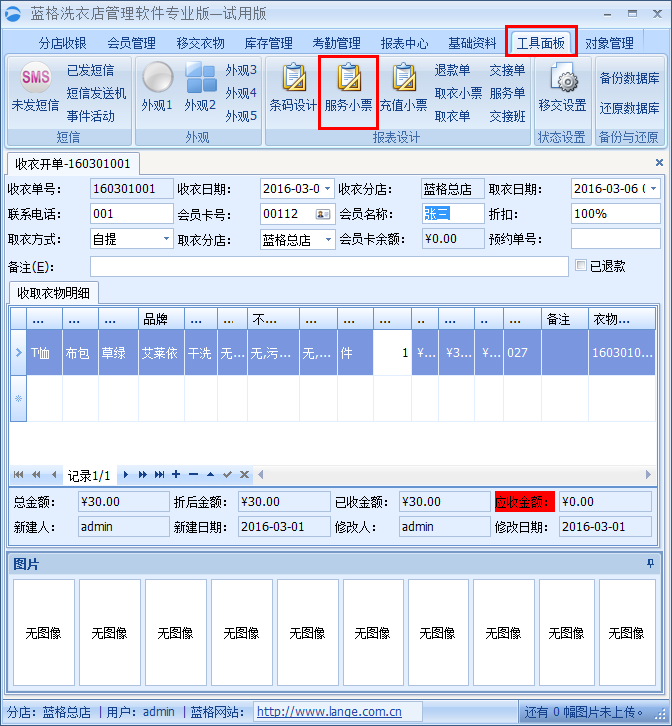
Task: Open the 取衣方式 dropdown
Action: [x=166, y=239]
